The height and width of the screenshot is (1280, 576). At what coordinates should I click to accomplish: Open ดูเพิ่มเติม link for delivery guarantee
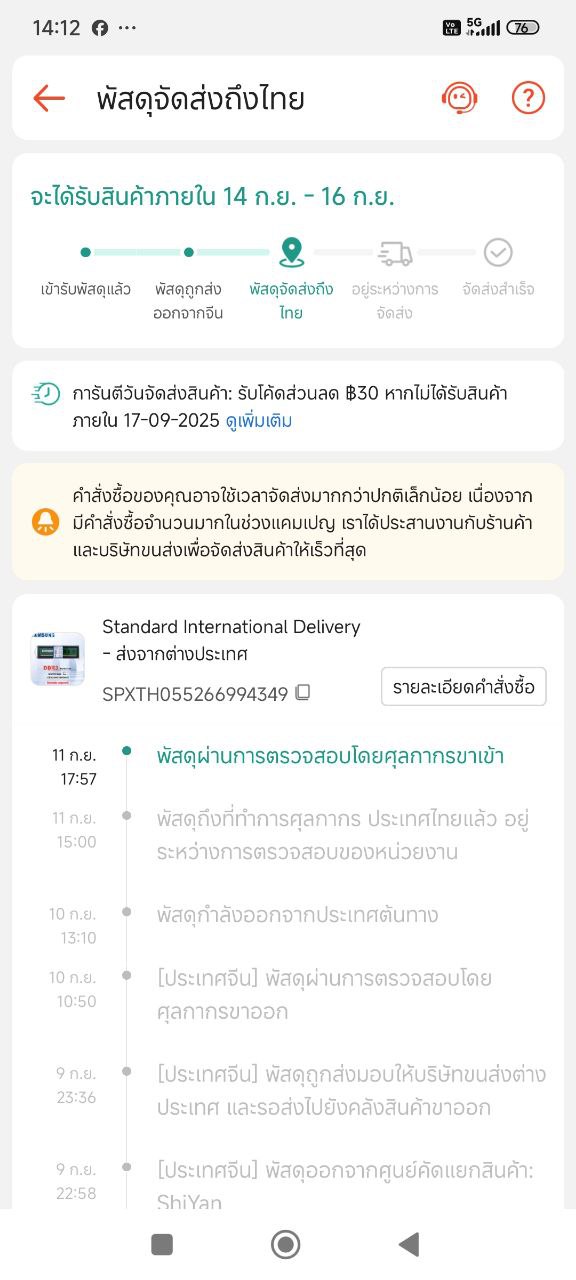tap(259, 421)
